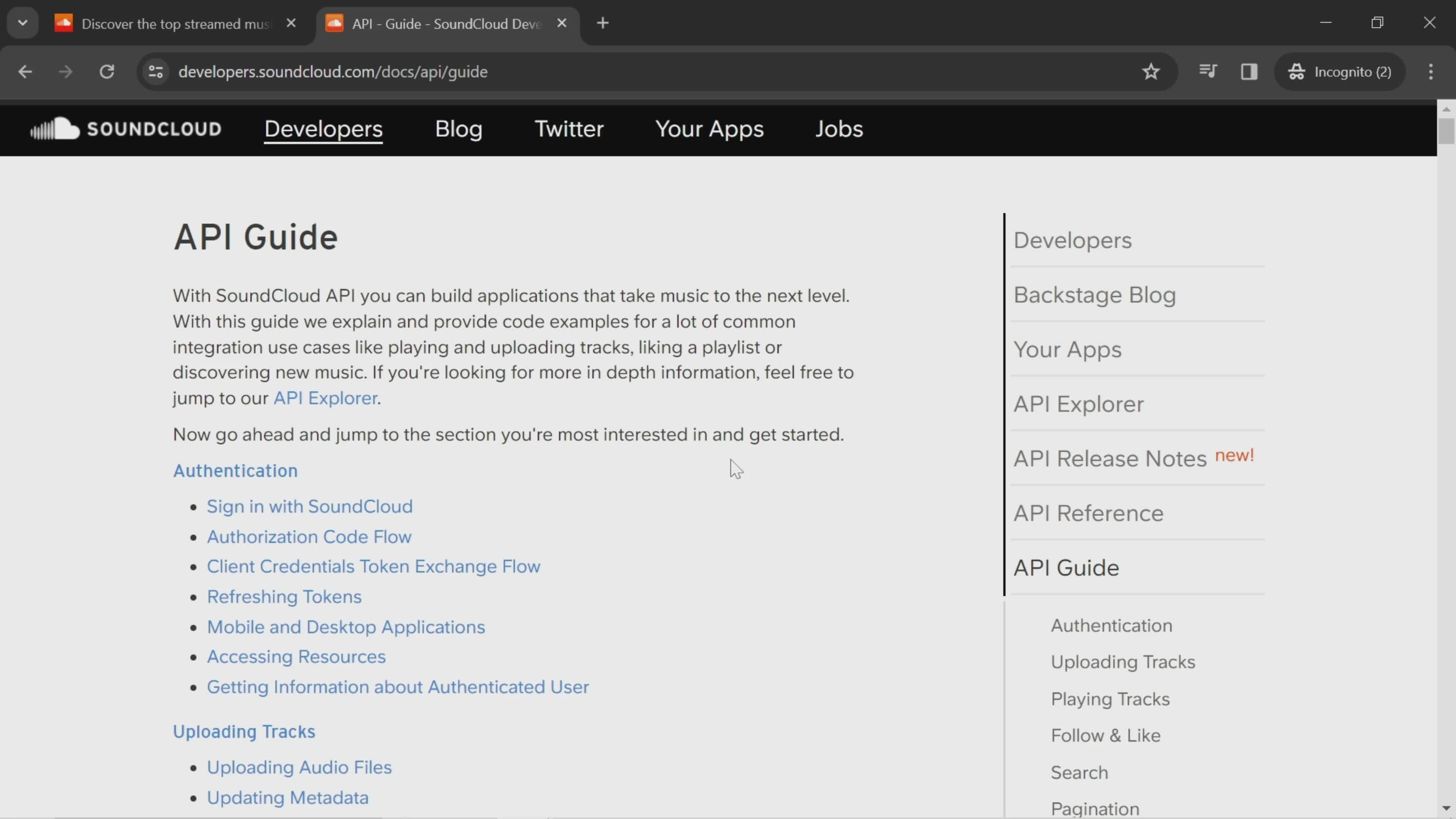Reload the current page

107,72
